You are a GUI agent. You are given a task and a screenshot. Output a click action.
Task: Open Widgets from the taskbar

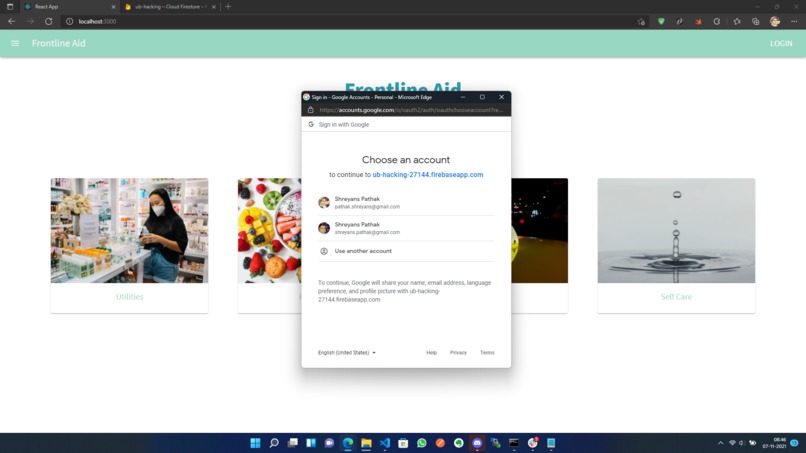311,443
